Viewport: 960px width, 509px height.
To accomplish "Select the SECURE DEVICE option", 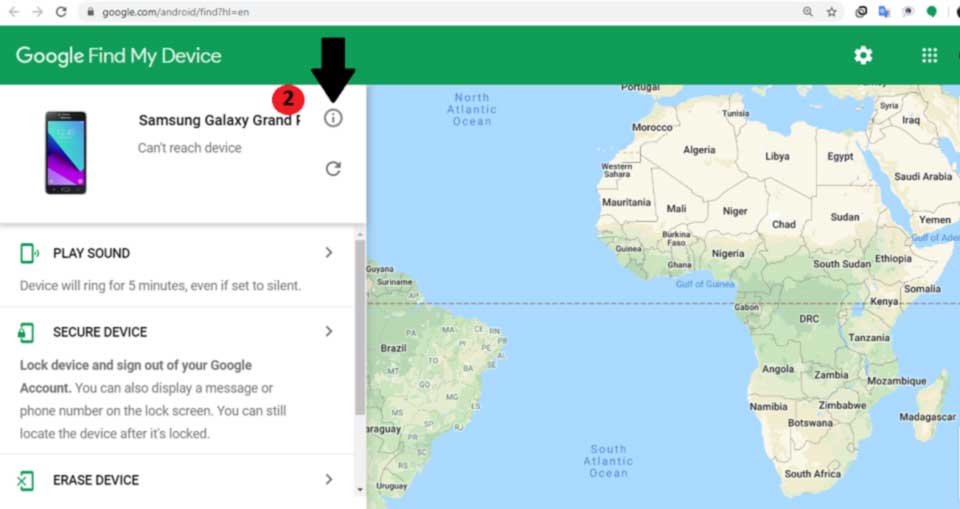I will point(178,382).
